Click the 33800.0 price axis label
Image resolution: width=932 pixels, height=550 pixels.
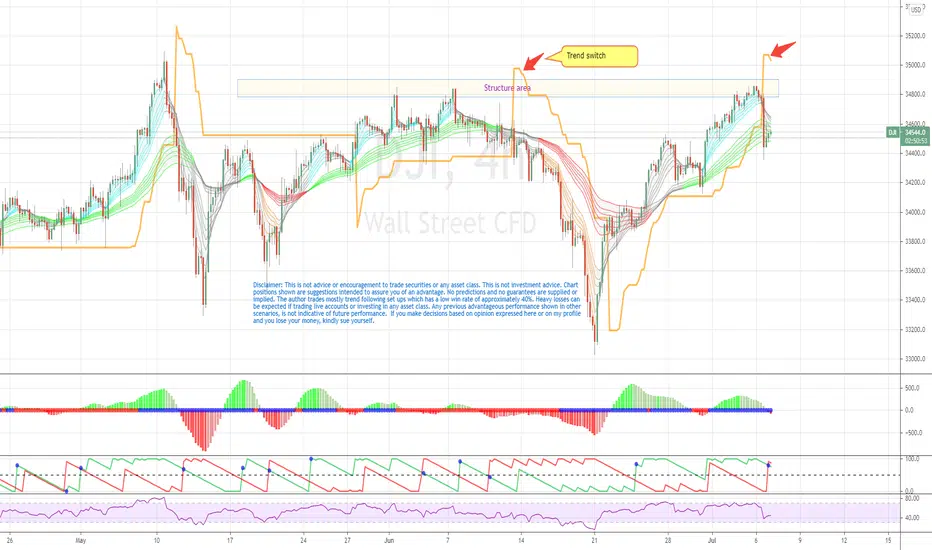(x=915, y=241)
